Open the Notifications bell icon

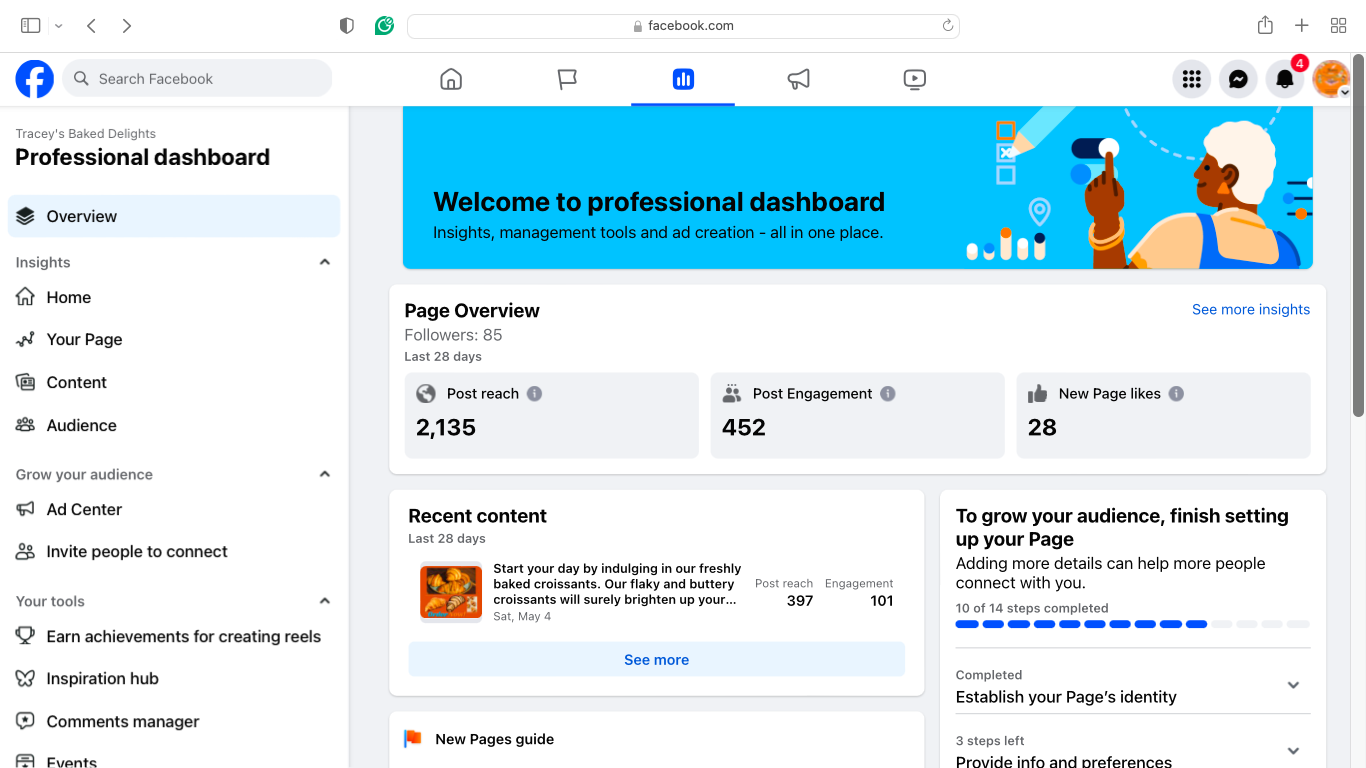point(1285,79)
